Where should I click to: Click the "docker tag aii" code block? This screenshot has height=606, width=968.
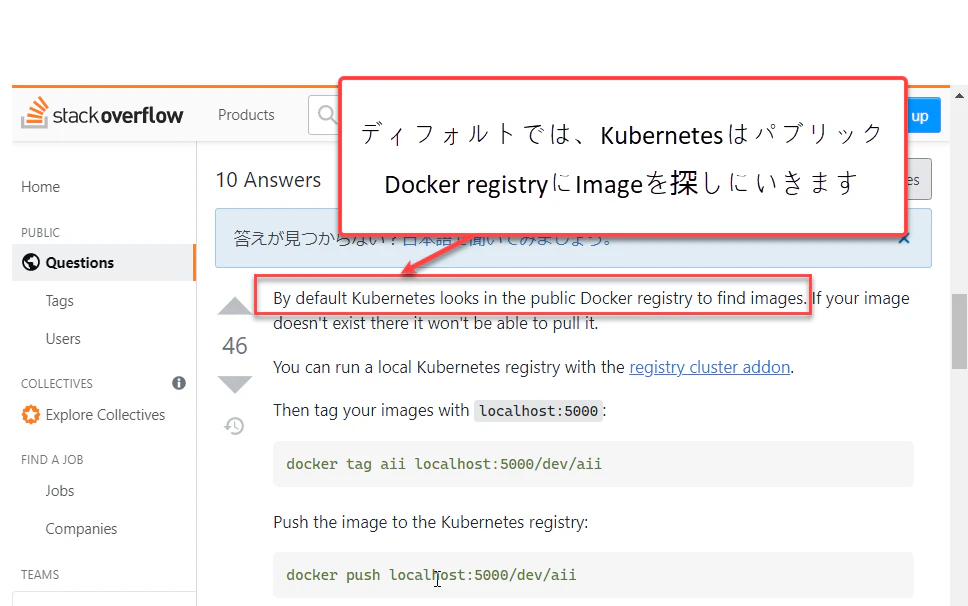coord(593,464)
